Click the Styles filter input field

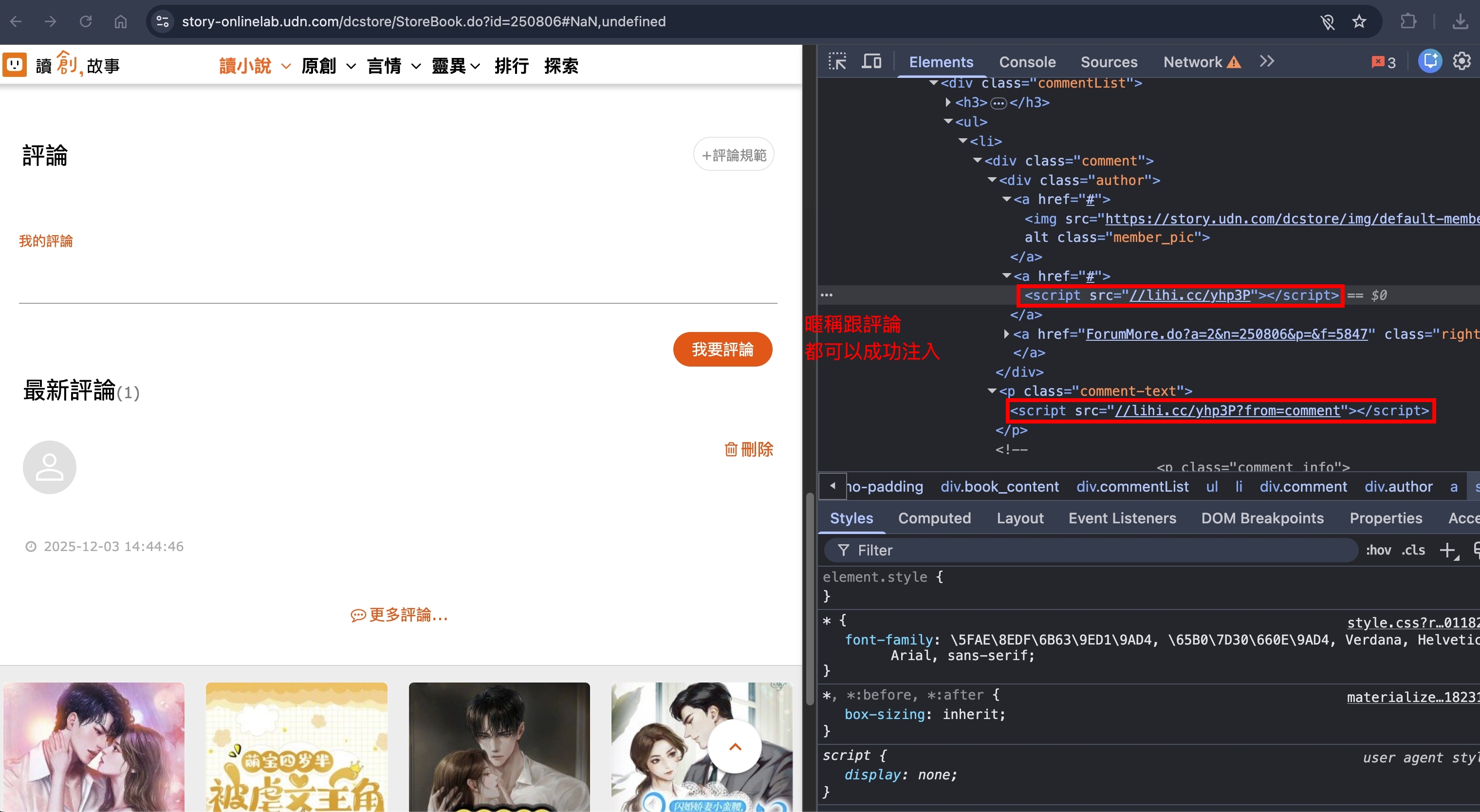[x=1091, y=551]
